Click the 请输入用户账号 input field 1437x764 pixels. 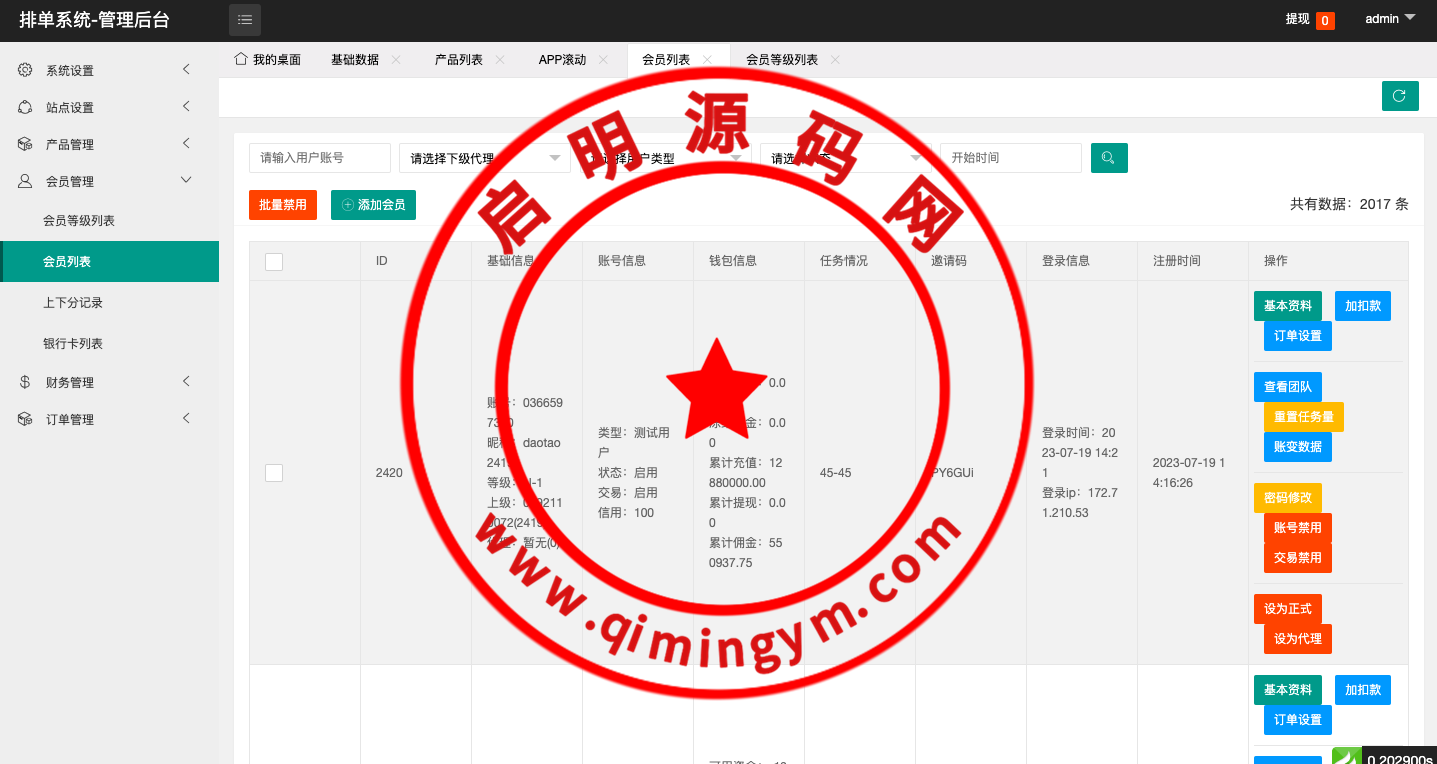(x=319, y=158)
